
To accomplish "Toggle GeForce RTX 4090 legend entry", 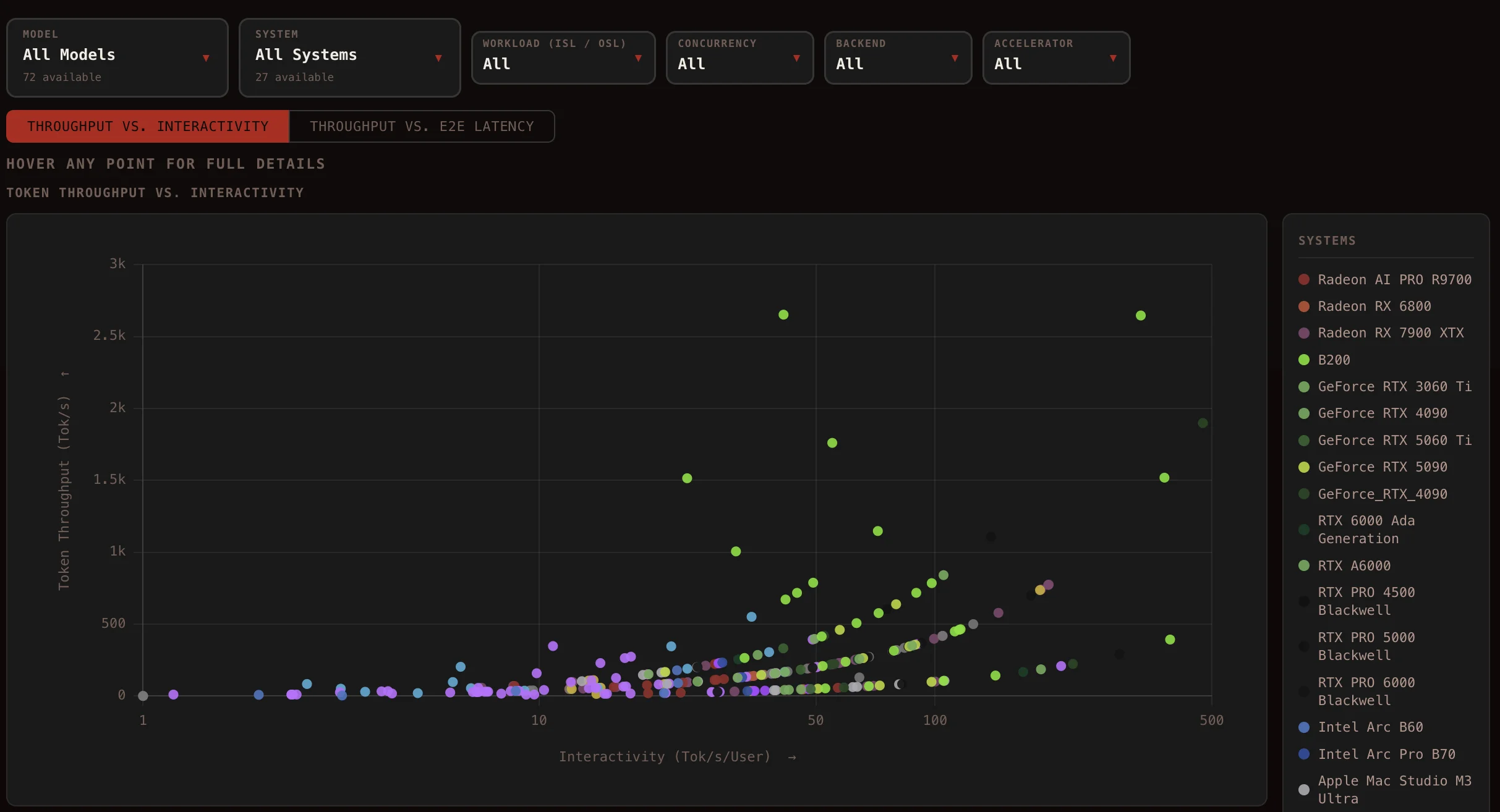I will [1373, 413].
